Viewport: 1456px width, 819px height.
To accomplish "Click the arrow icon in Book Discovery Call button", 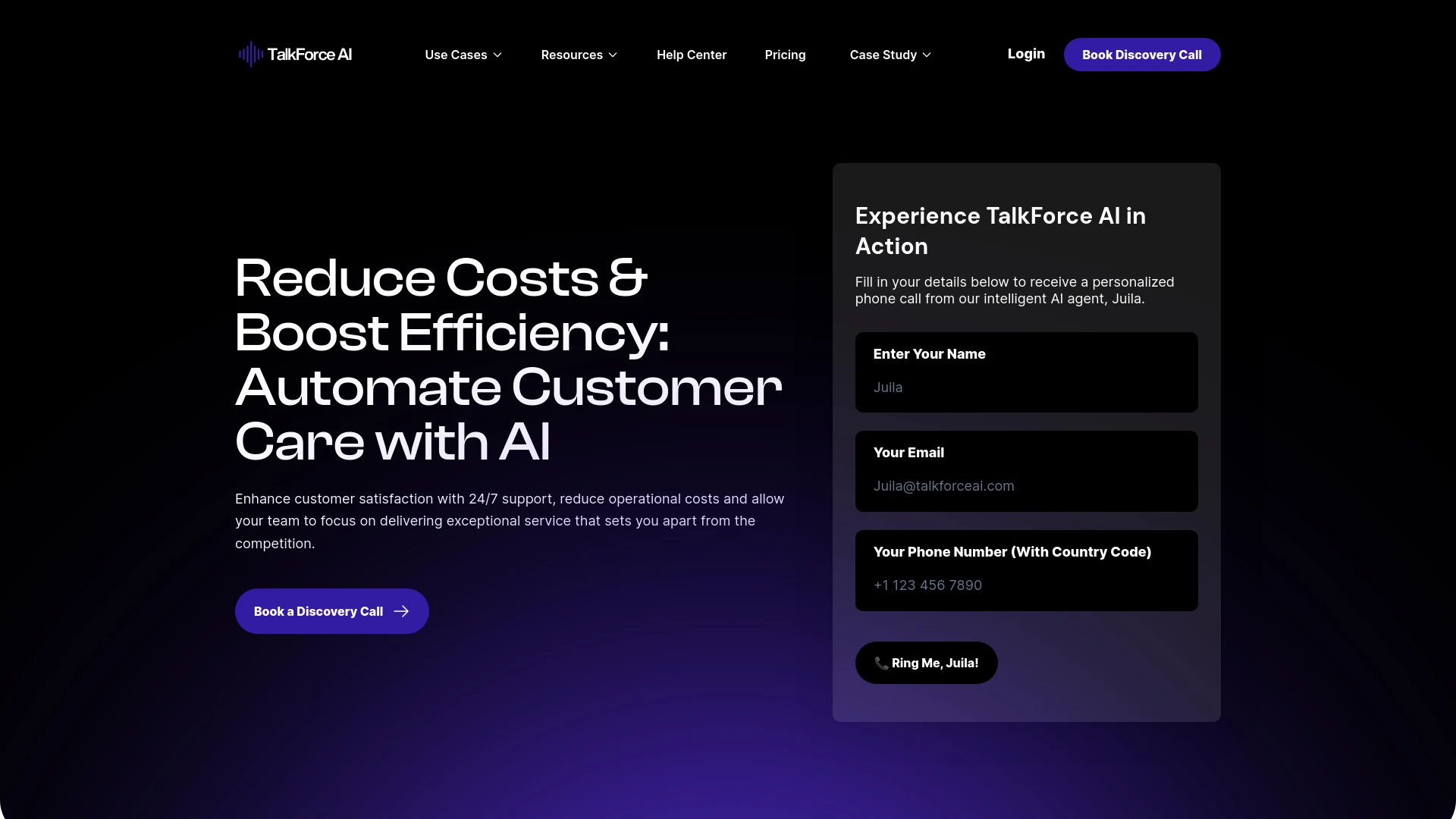I will coord(401,611).
